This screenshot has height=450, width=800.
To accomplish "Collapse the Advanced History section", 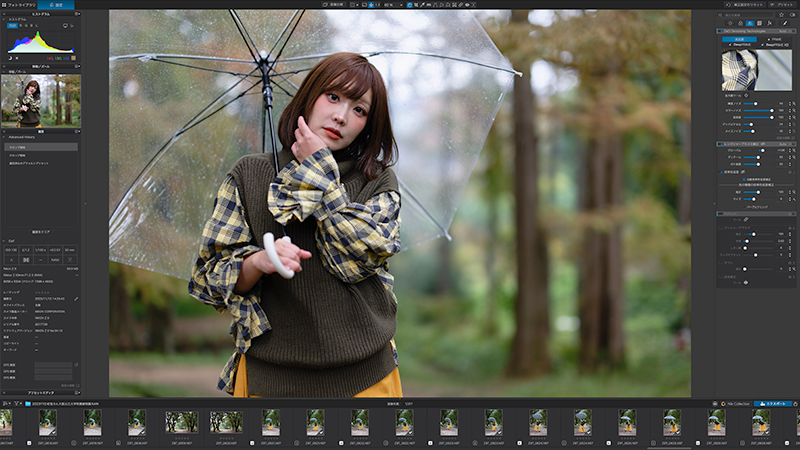I will click(4, 137).
